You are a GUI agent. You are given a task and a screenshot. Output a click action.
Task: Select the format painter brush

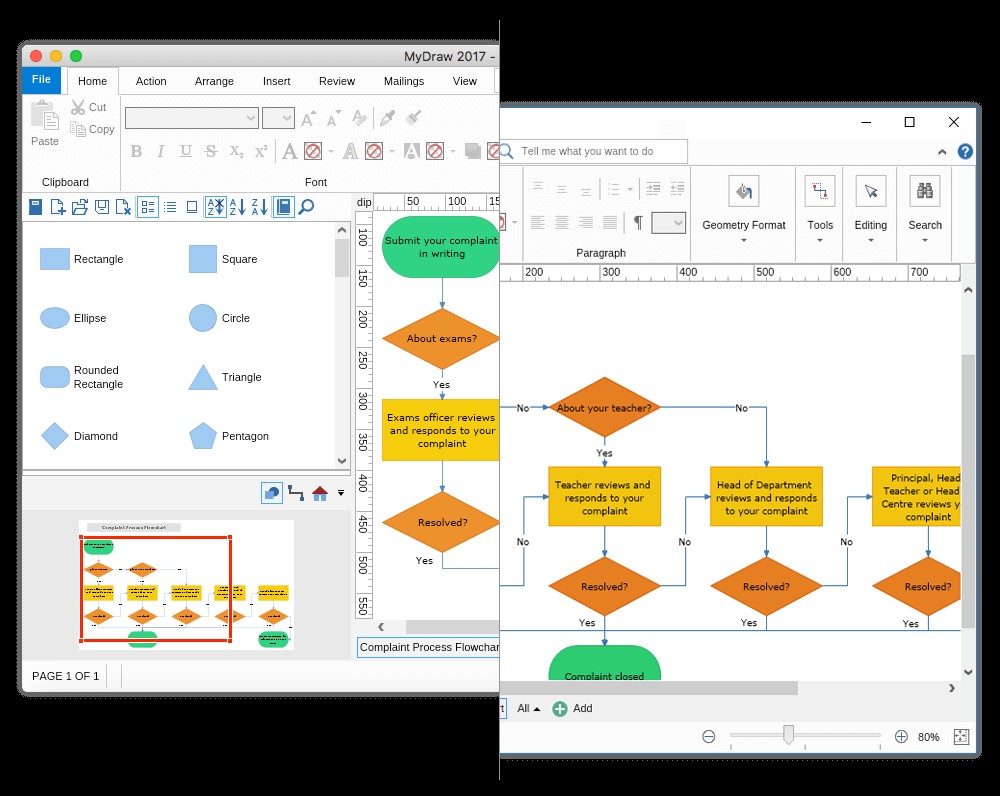[413, 118]
